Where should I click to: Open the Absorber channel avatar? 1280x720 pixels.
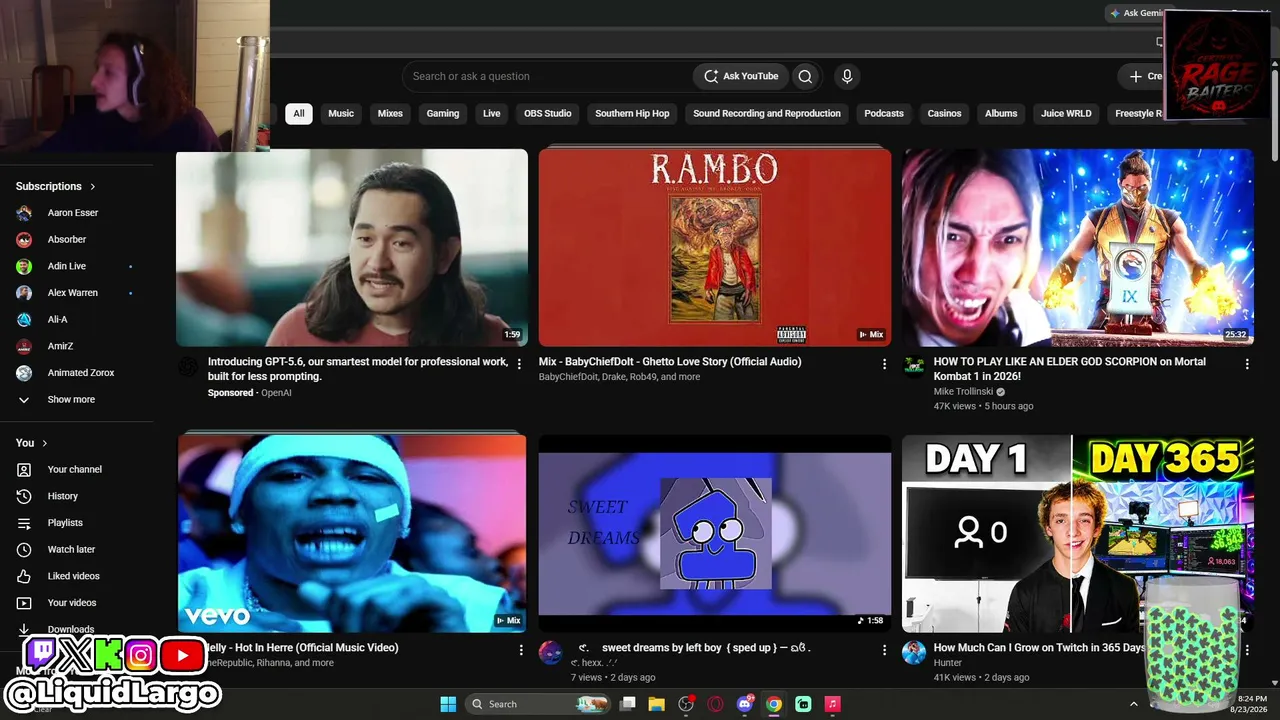tap(24, 240)
